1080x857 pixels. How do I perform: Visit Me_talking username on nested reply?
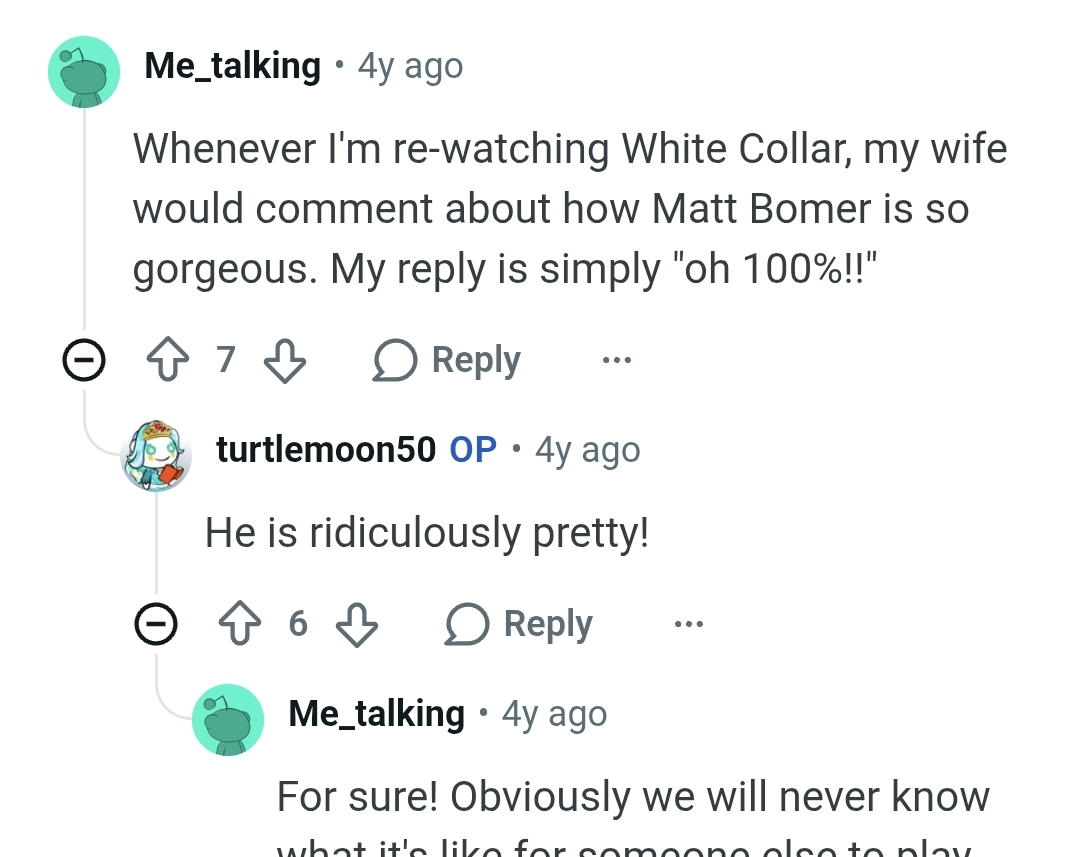[x=377, y=714]
